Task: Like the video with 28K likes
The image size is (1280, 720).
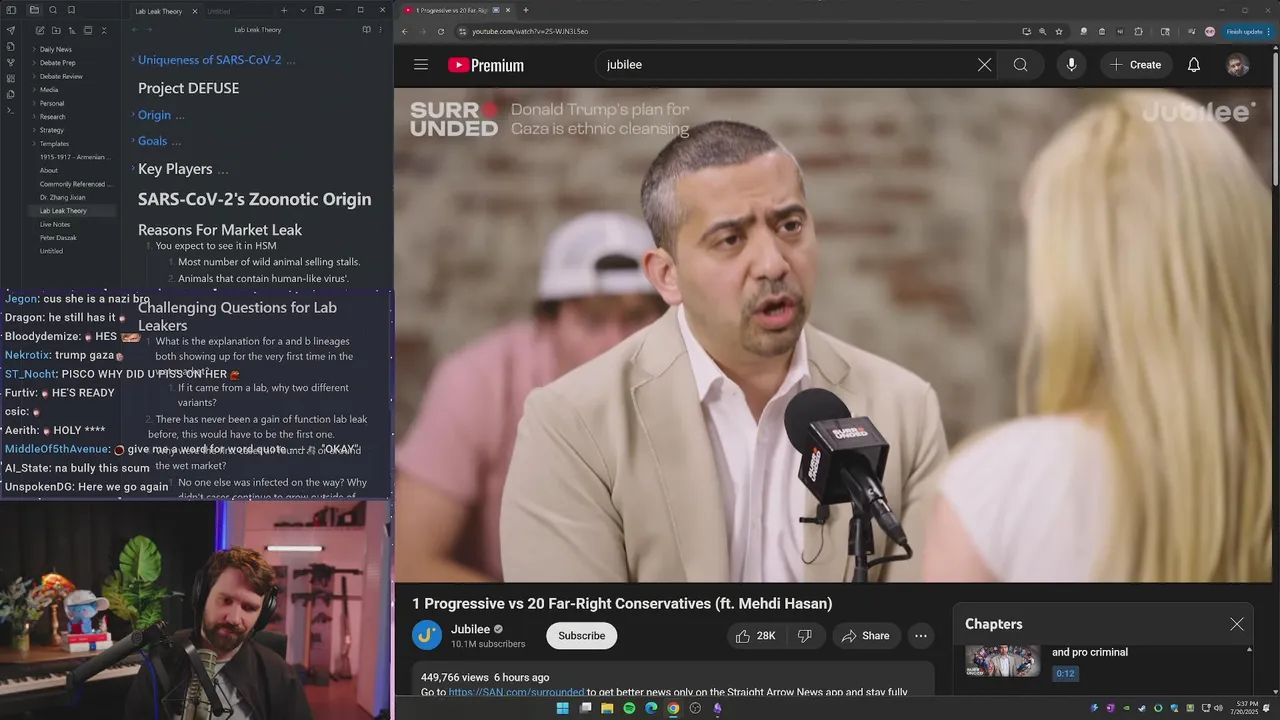Action: [755, 636]
